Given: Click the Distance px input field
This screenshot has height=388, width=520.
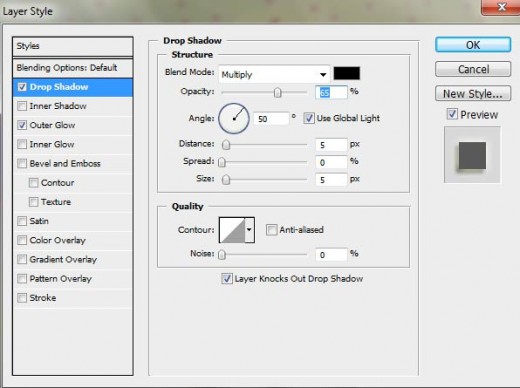Looking at the screenshot, I should [x=331, y=145].
